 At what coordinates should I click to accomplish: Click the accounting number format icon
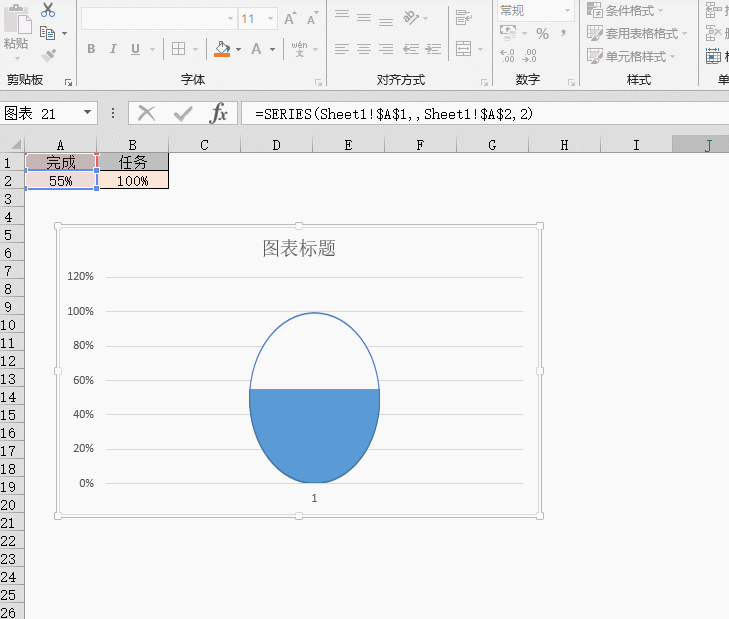[508, 33]
